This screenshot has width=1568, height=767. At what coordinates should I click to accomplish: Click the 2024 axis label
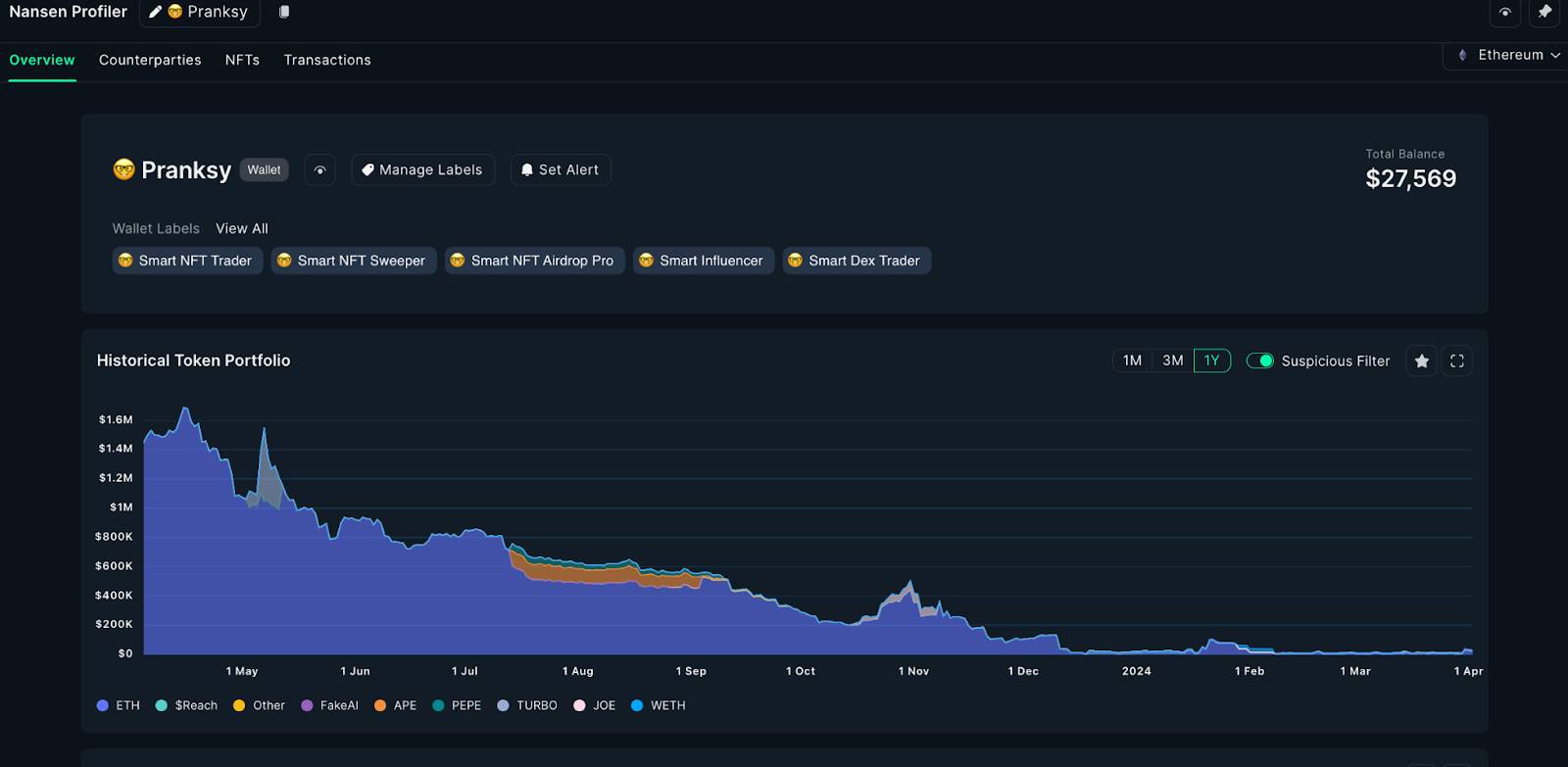pyautogui.click(x=1137, y=671)
